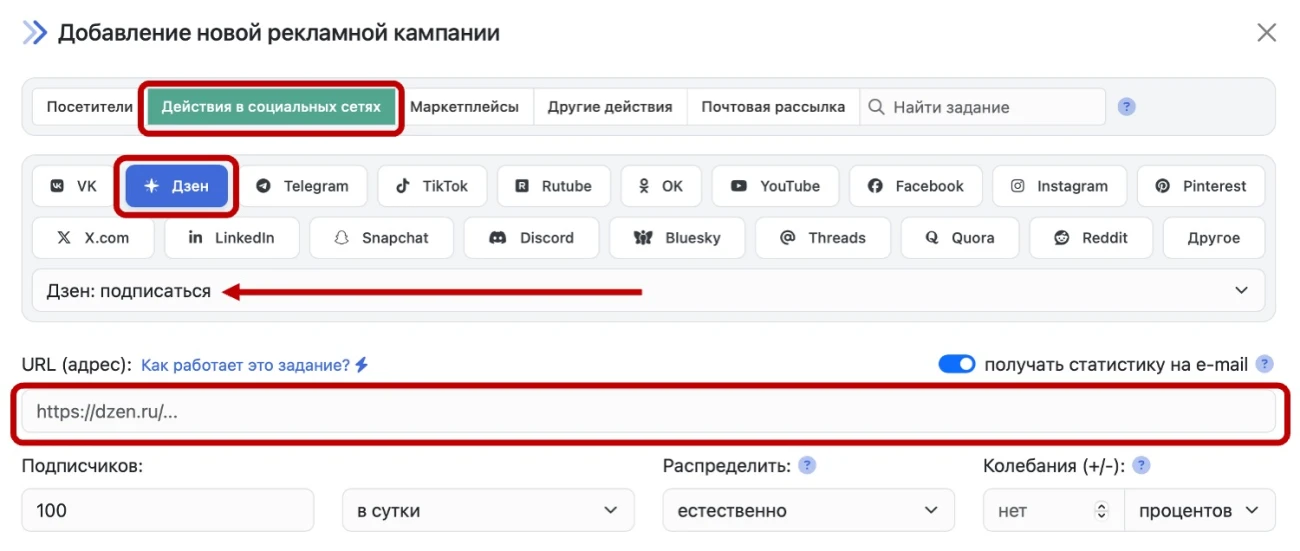Pick TikTok from the social networks

point(431,186)
